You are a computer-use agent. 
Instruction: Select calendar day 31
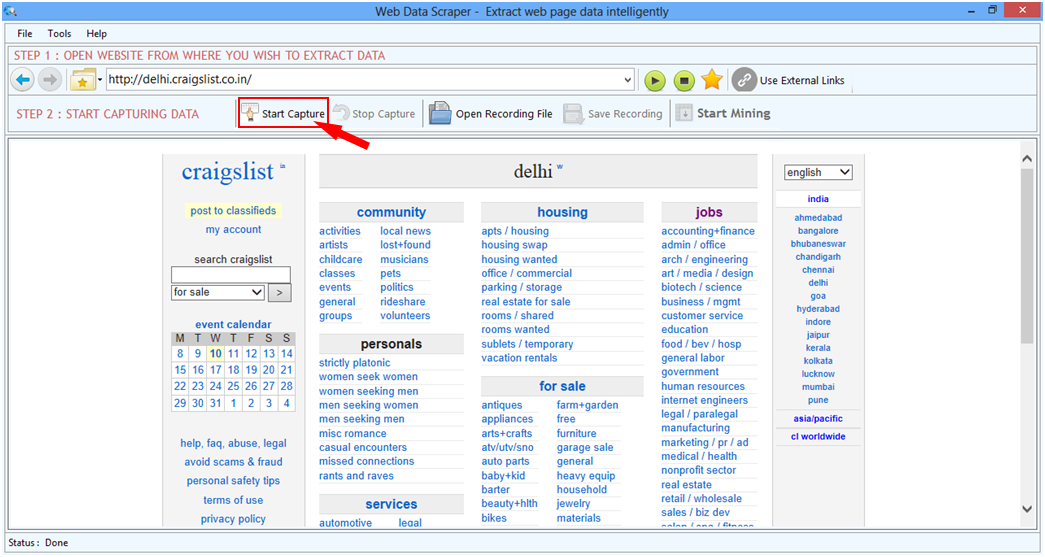tap(216, 403)
